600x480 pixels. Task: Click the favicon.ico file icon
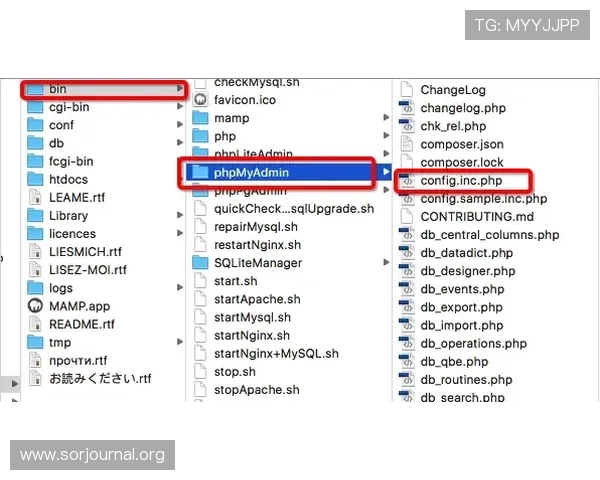tap(200, 100)
